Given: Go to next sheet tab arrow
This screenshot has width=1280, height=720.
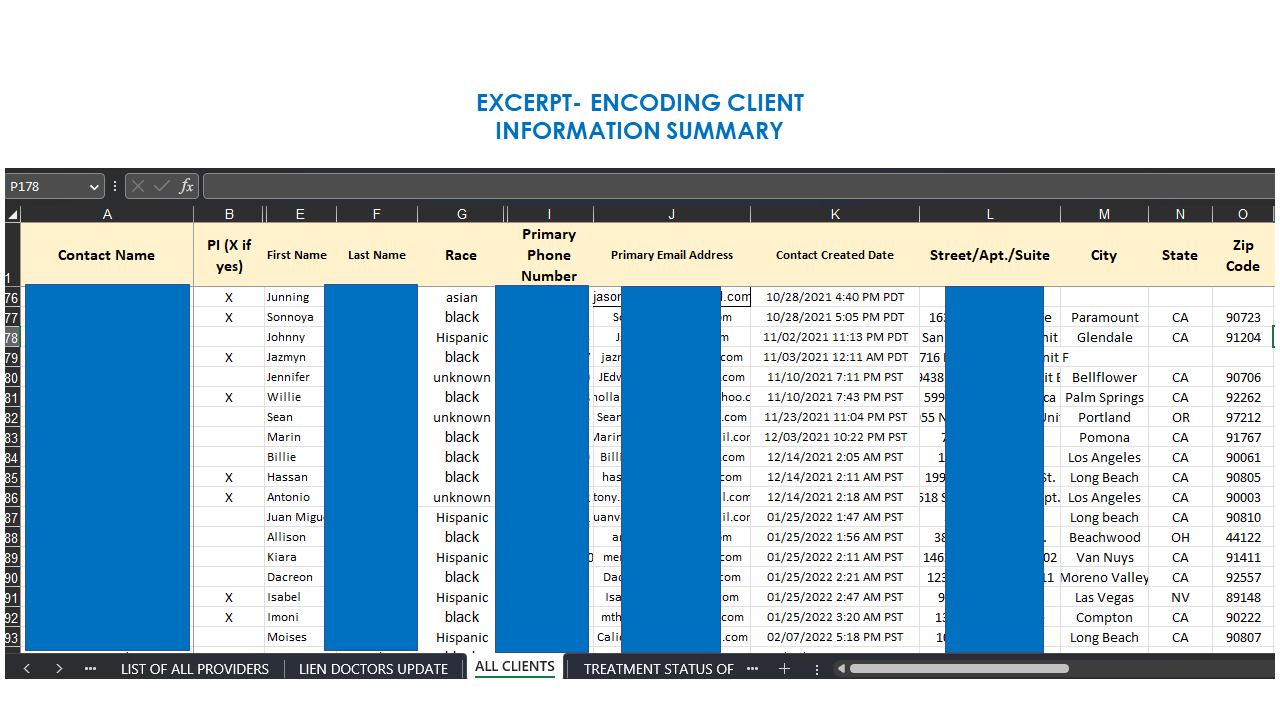Looking at the screenshot, I should point(59,668).
